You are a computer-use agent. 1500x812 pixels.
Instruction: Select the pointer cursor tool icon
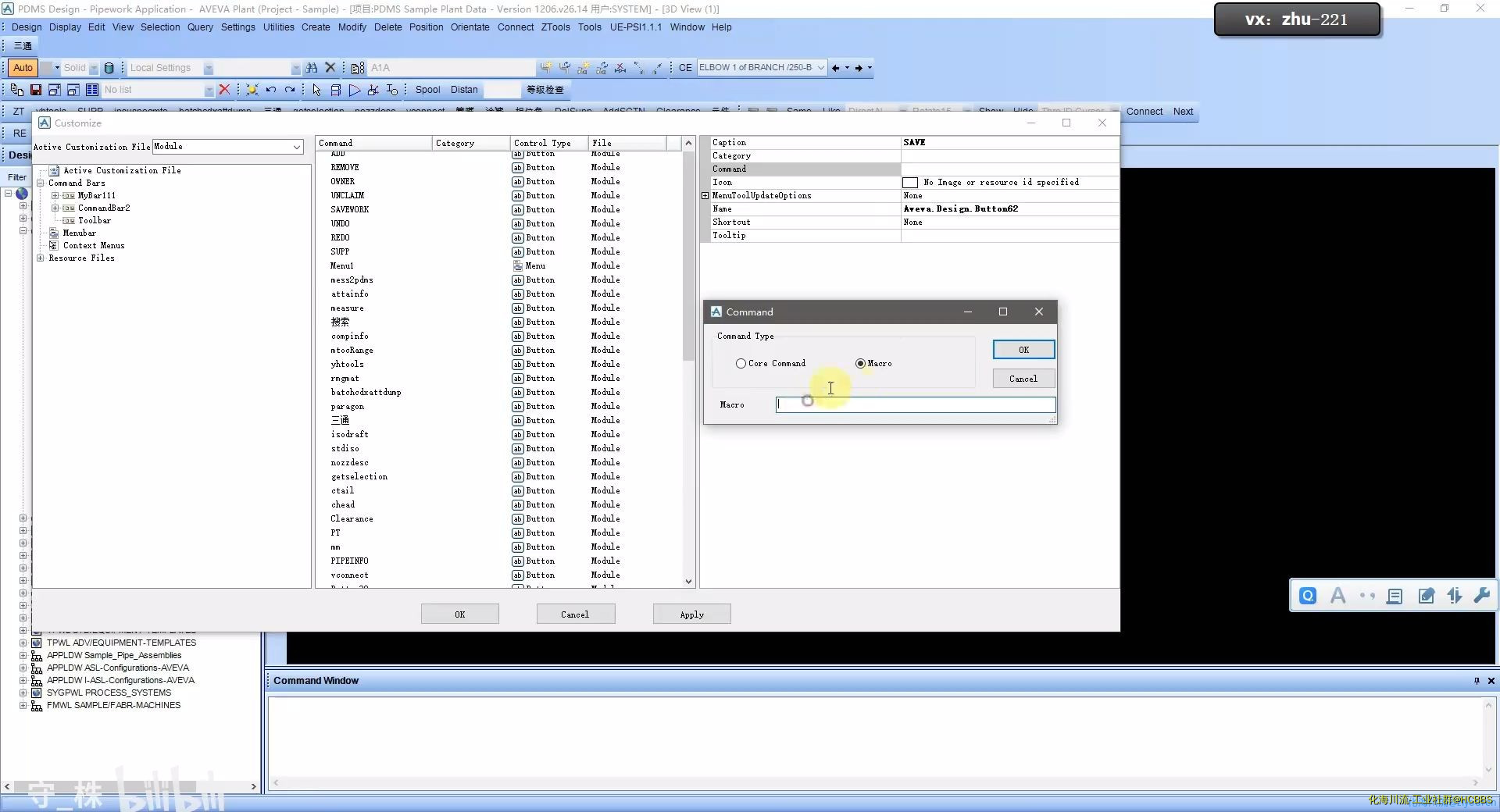tap(316, 90)
